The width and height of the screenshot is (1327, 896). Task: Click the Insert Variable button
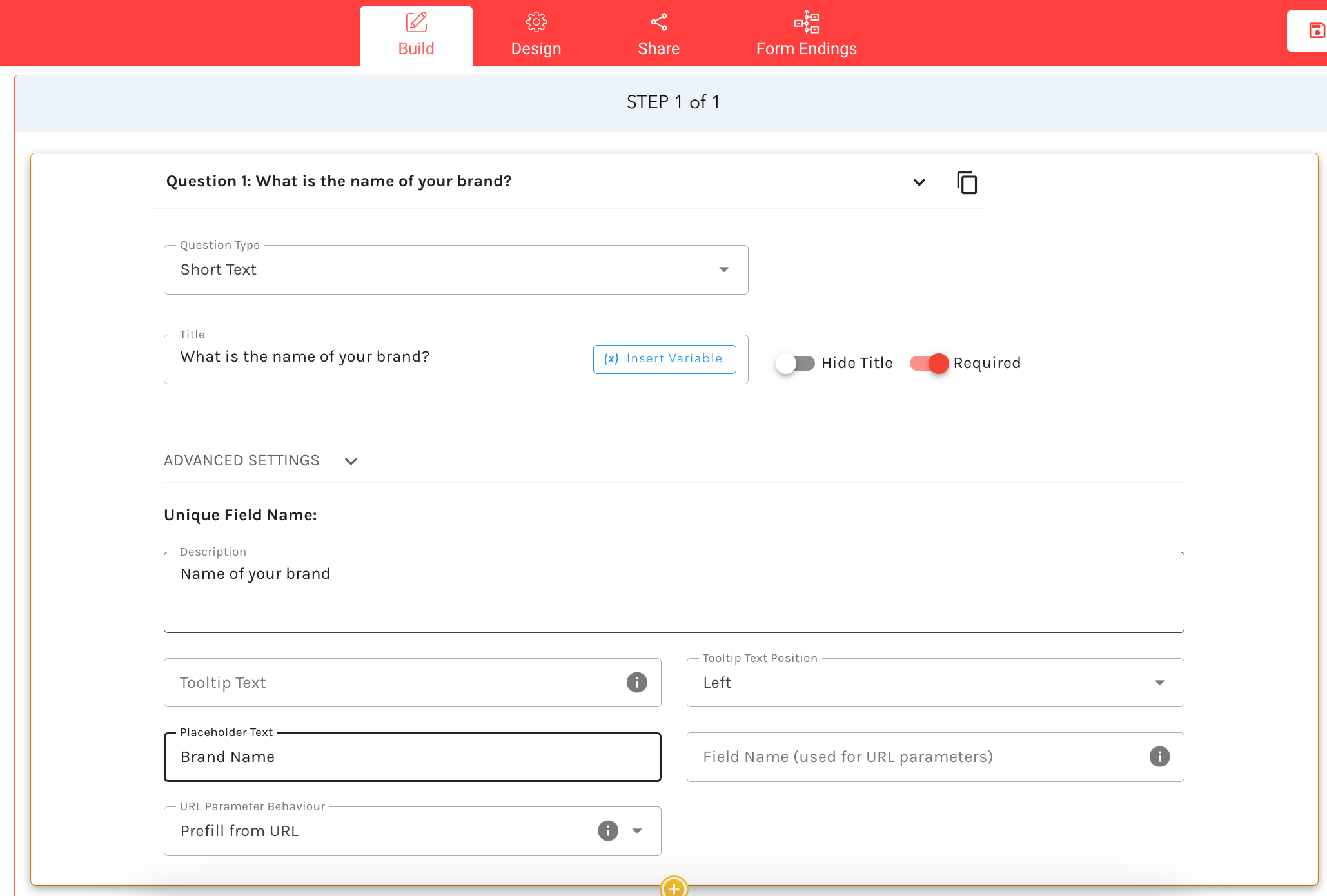664,359
